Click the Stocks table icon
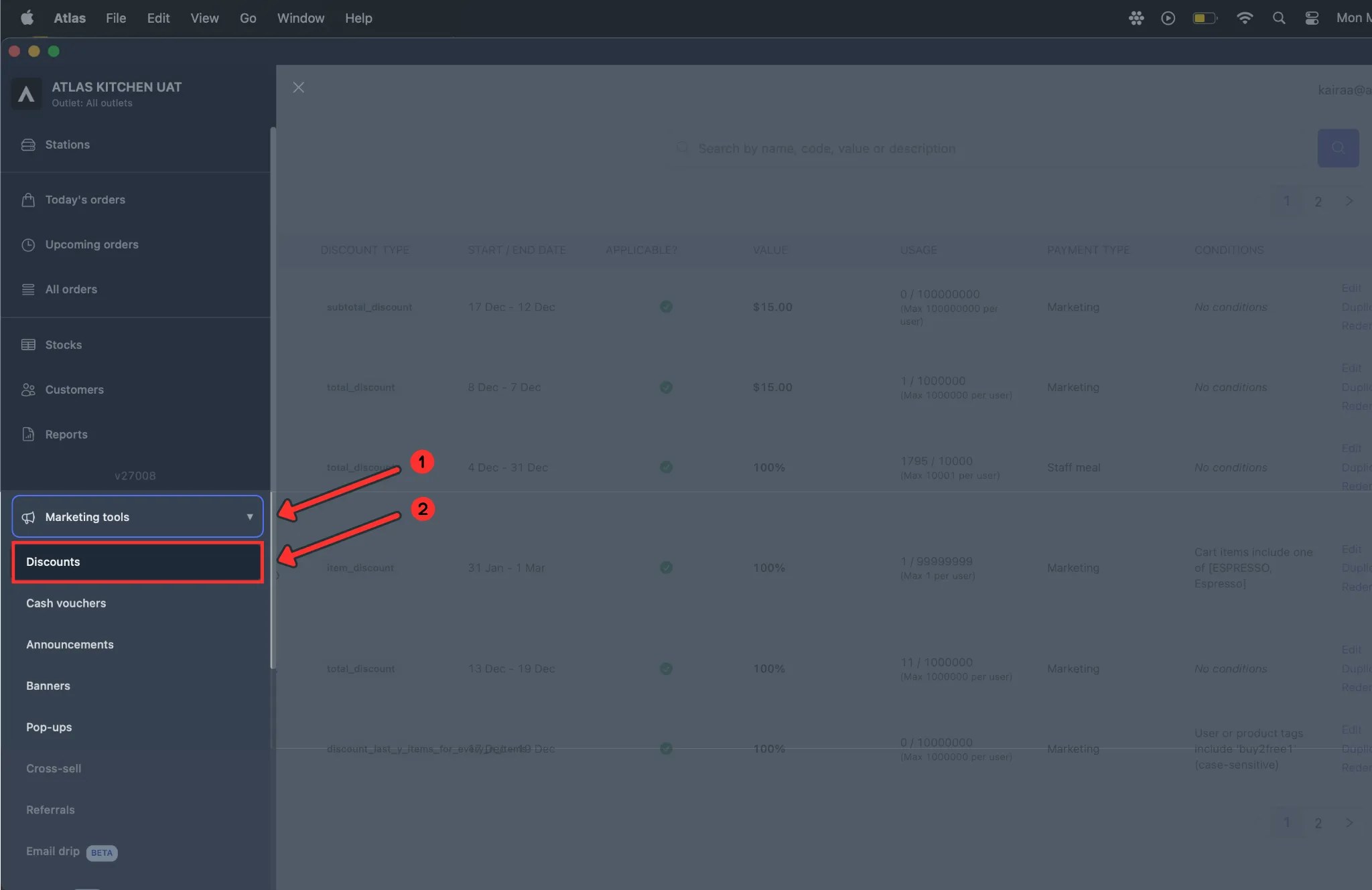Viewport: 1372px width, 890px height. tap(28, 345)
